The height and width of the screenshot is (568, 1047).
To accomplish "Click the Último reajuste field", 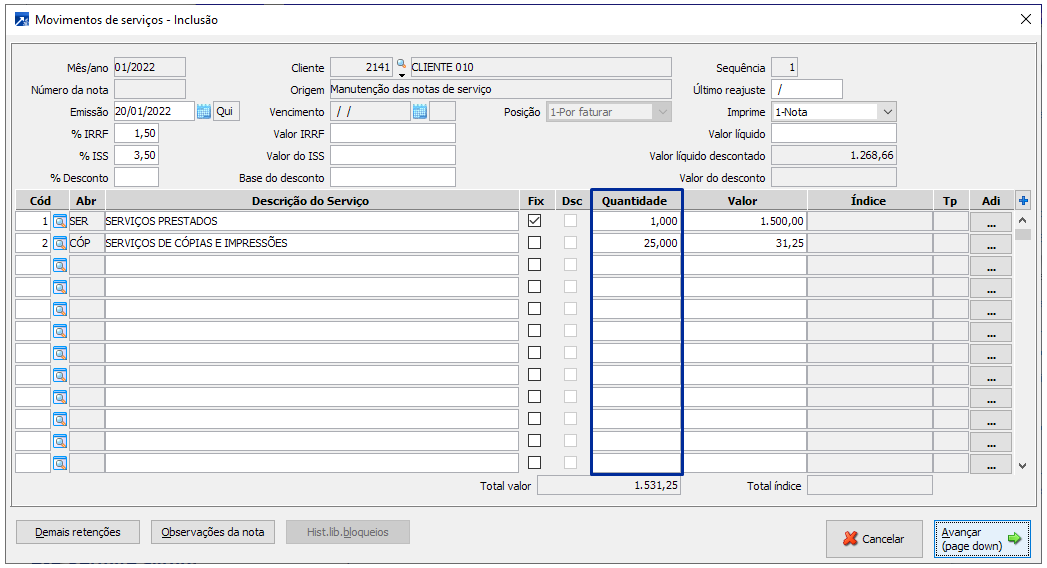I will click(x=807, y=89).
